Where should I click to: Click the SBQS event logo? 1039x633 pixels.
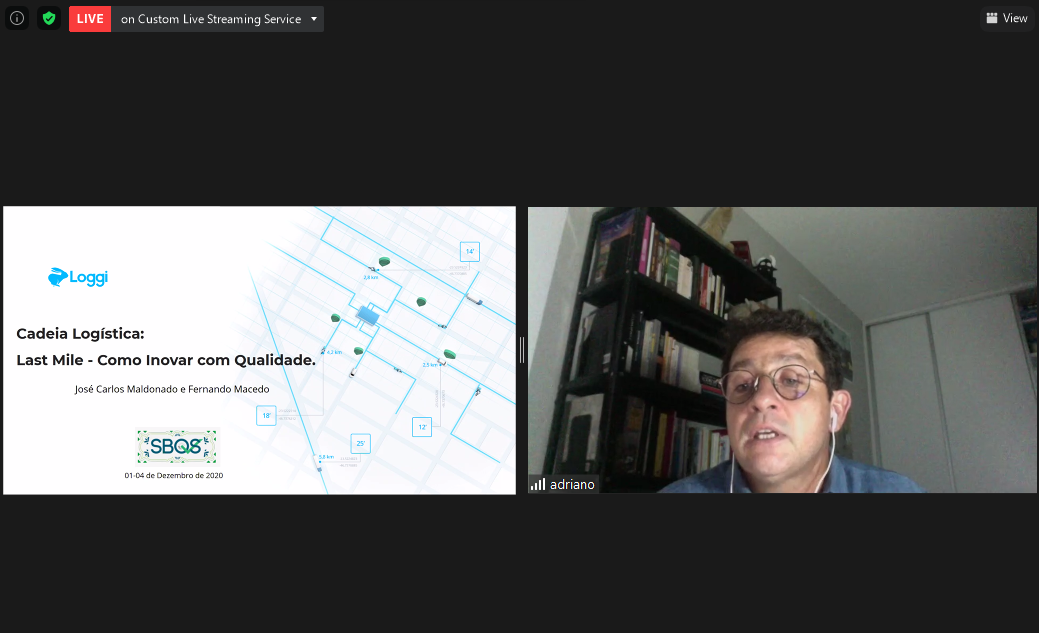point(176,447)
